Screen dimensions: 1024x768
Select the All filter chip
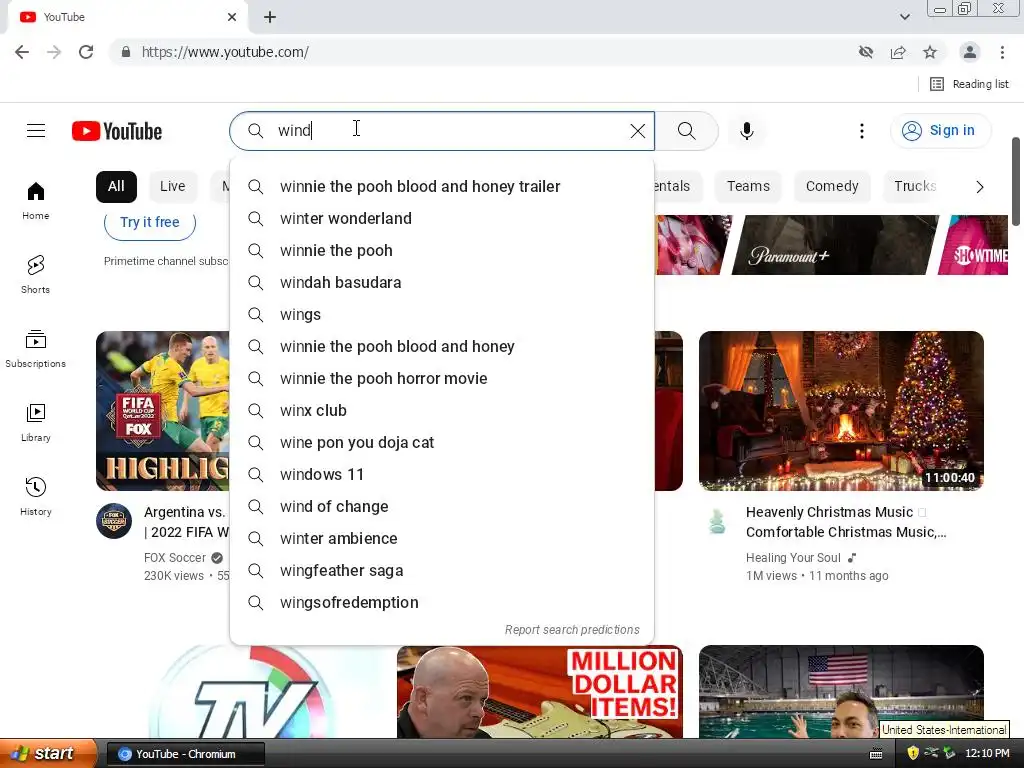click(116, 187)
